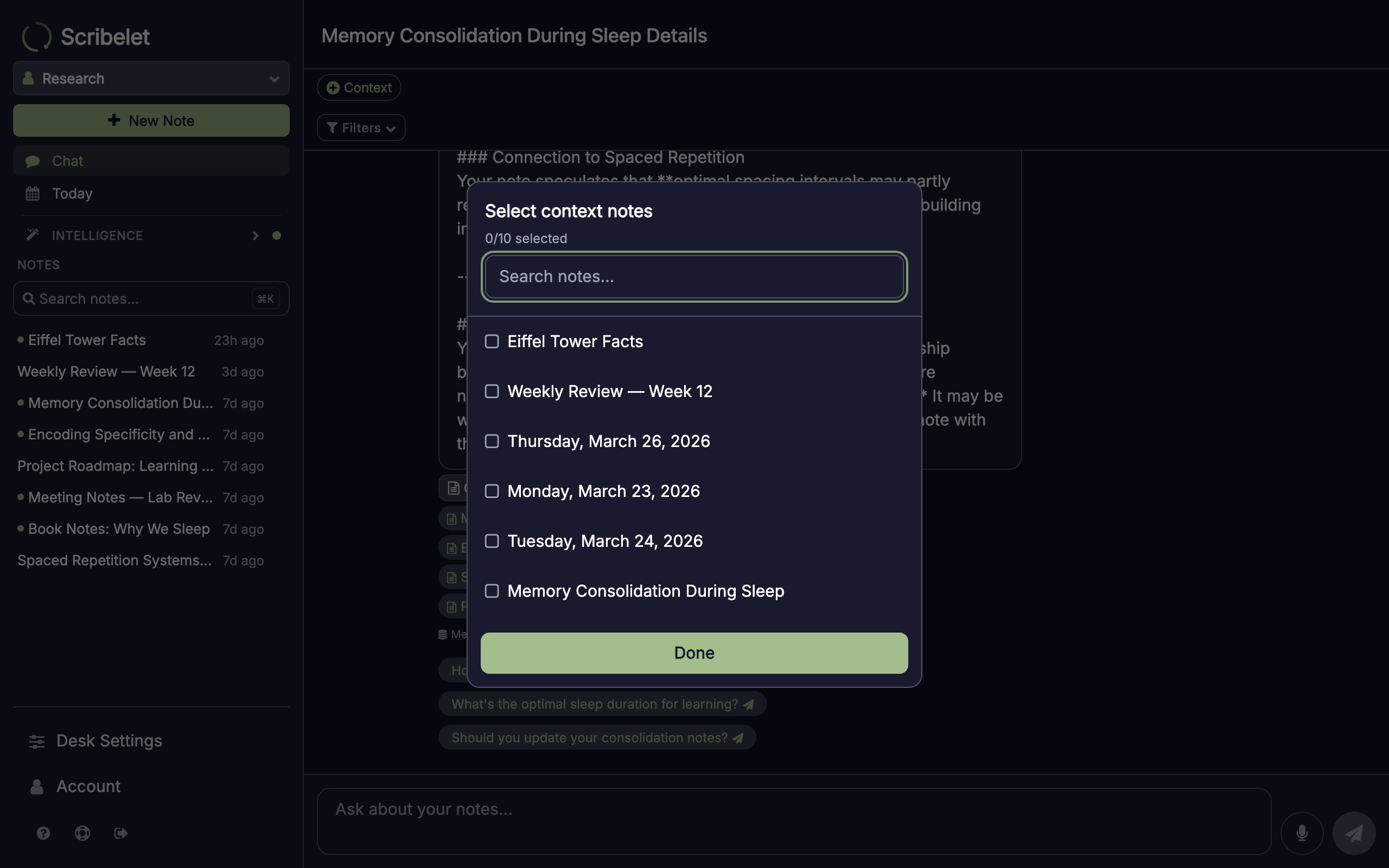The height and width of the screenshot is (868, 1389).
Task: Click the sliders icon beside Desk Settings
Action: tap(37, 741)
